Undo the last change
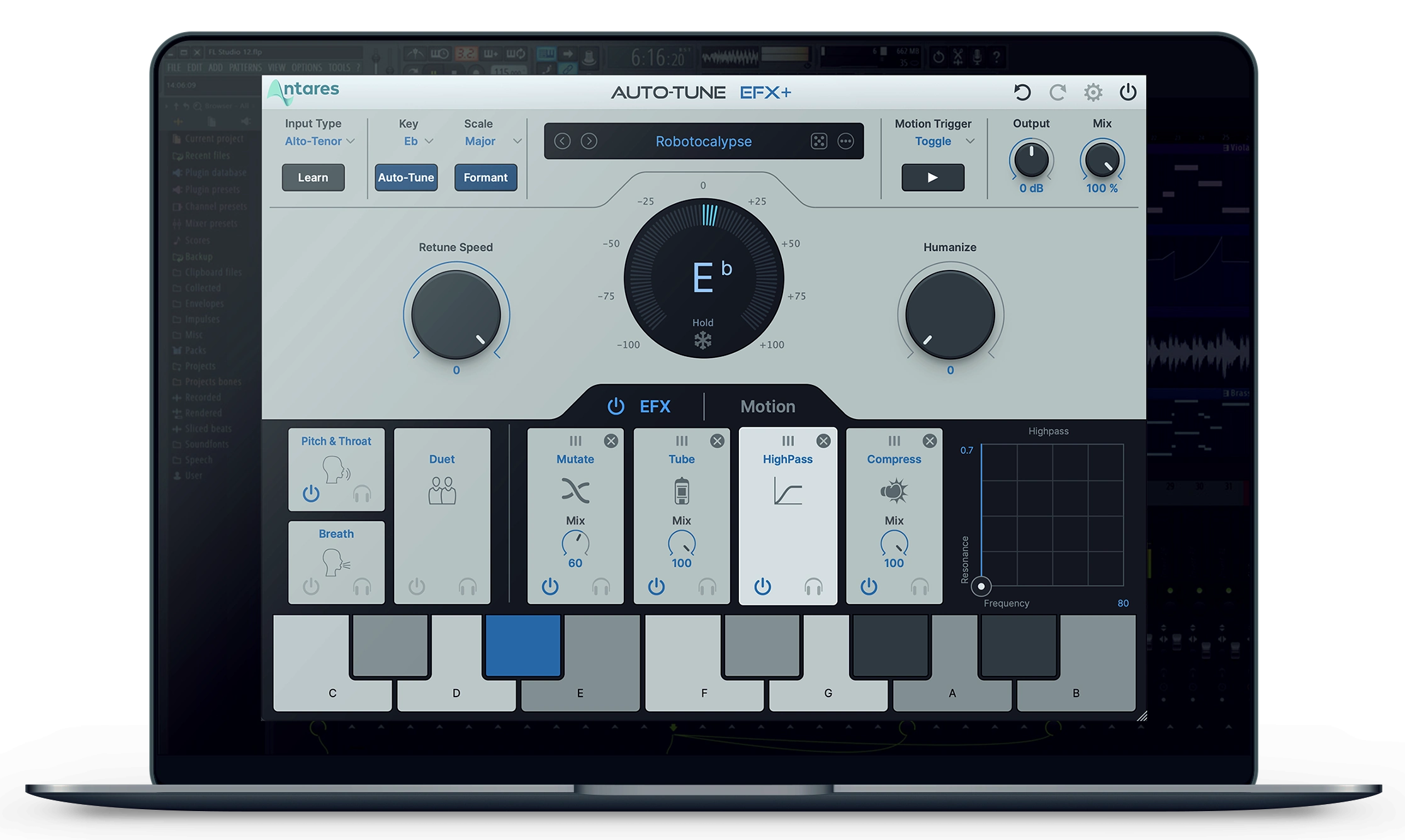This screenshot has width=1405, height=840. pyautogui.click(x=1022, y=92)
